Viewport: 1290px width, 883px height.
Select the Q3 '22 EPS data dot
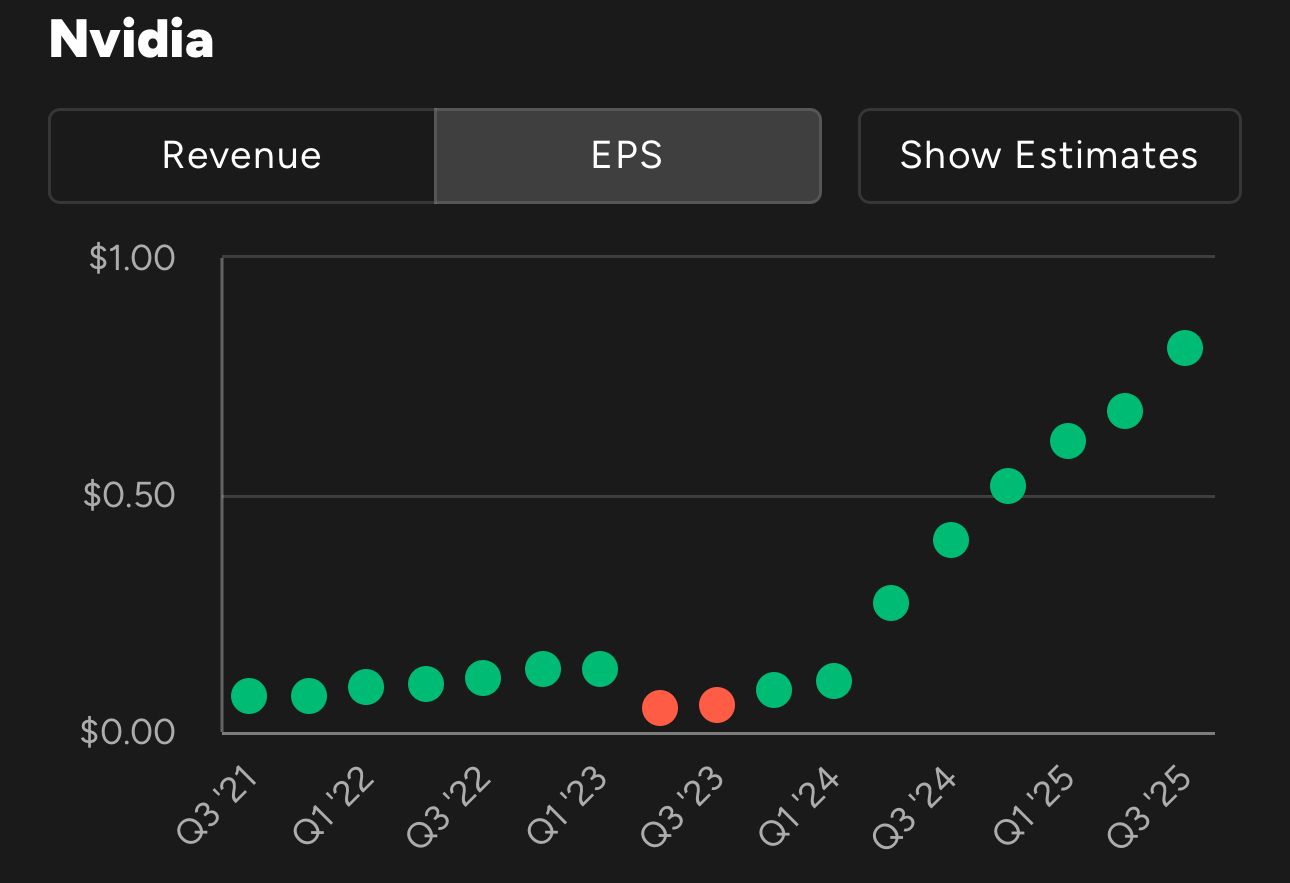(483, 677)
